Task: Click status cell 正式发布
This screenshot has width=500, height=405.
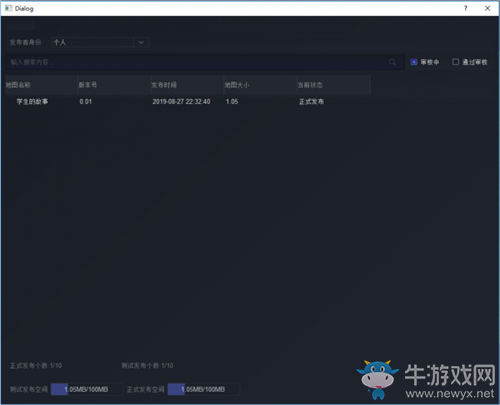Action: point(311,102)
